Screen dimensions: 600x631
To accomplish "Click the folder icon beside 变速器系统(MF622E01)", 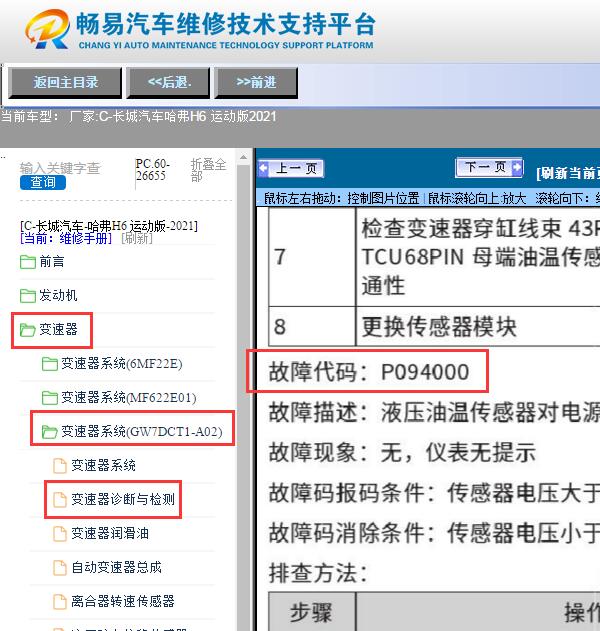I will tap(50, 398).
